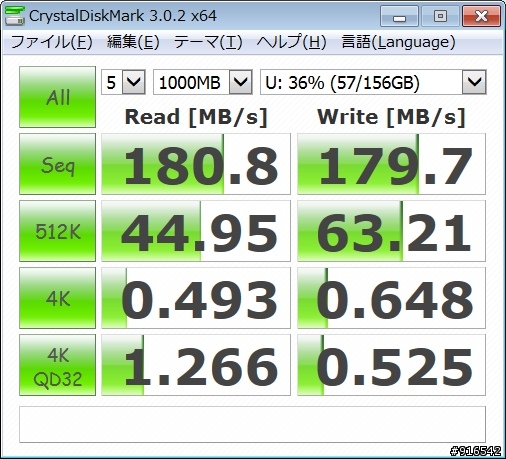
Task: Maximize the CrystalDiskMark window
Action: [440, 16]
